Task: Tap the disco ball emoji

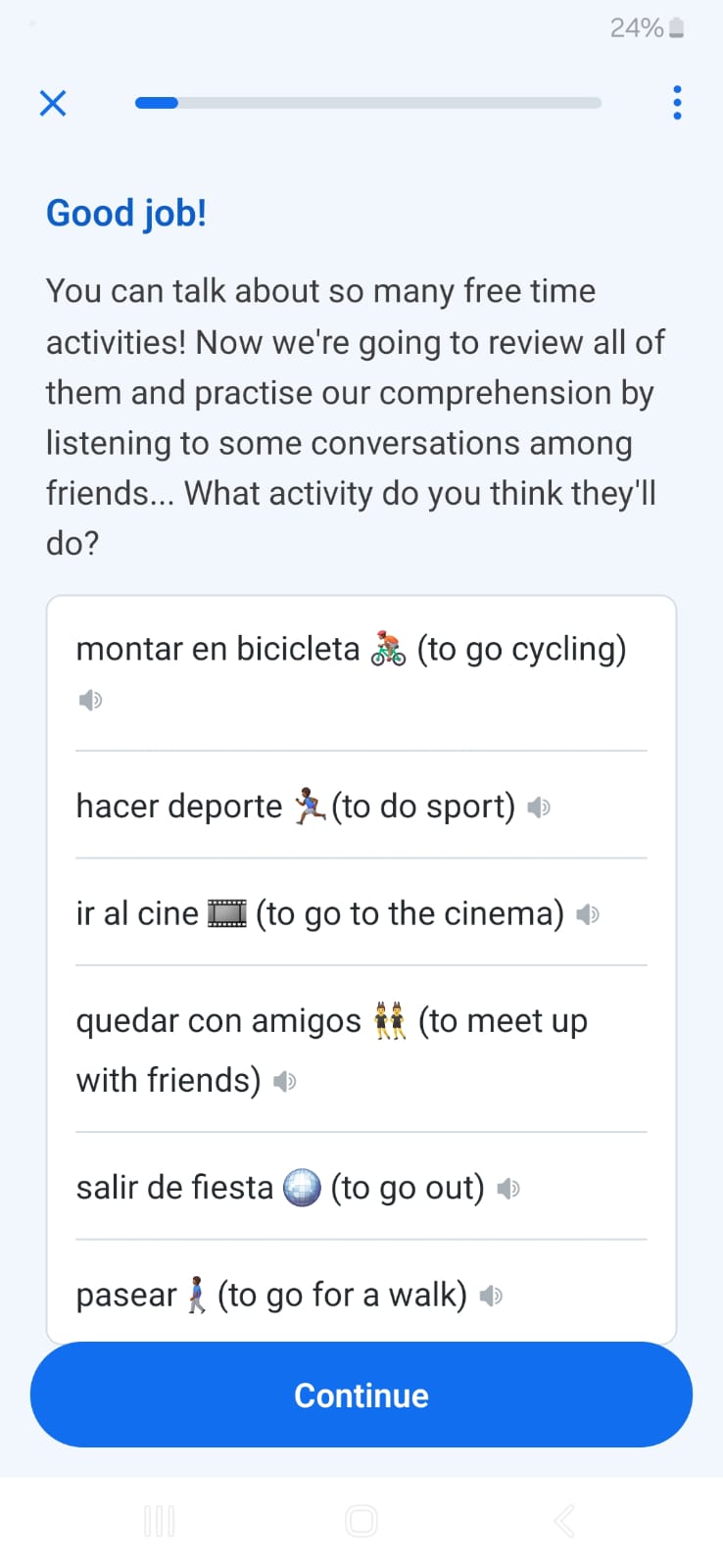Action: 302,1188
